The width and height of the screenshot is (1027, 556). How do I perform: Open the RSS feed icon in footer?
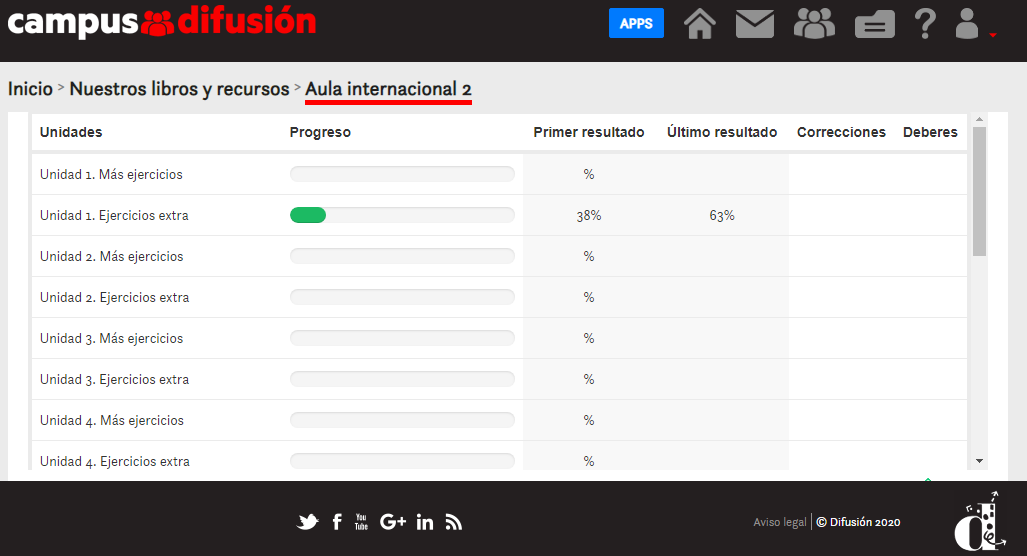pos(453,522)
